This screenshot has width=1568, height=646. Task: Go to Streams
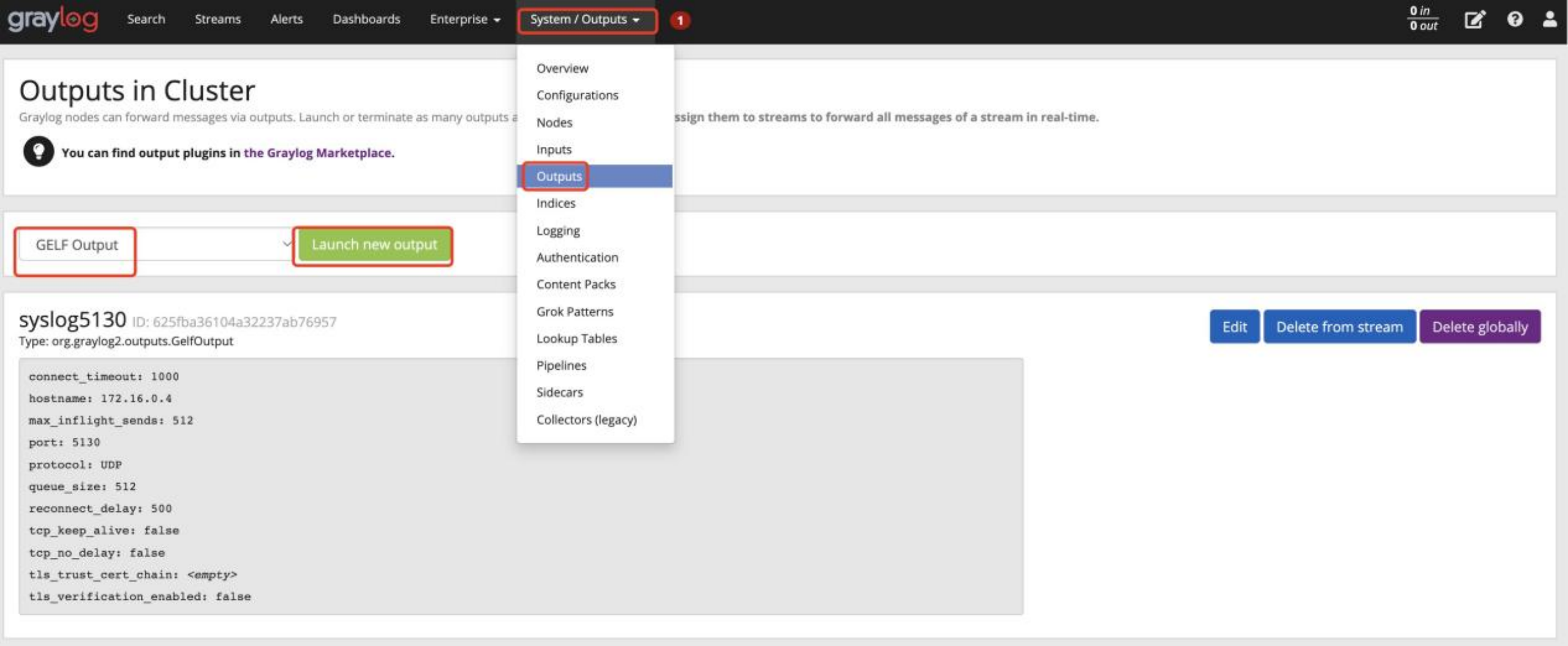pos(217,19)
